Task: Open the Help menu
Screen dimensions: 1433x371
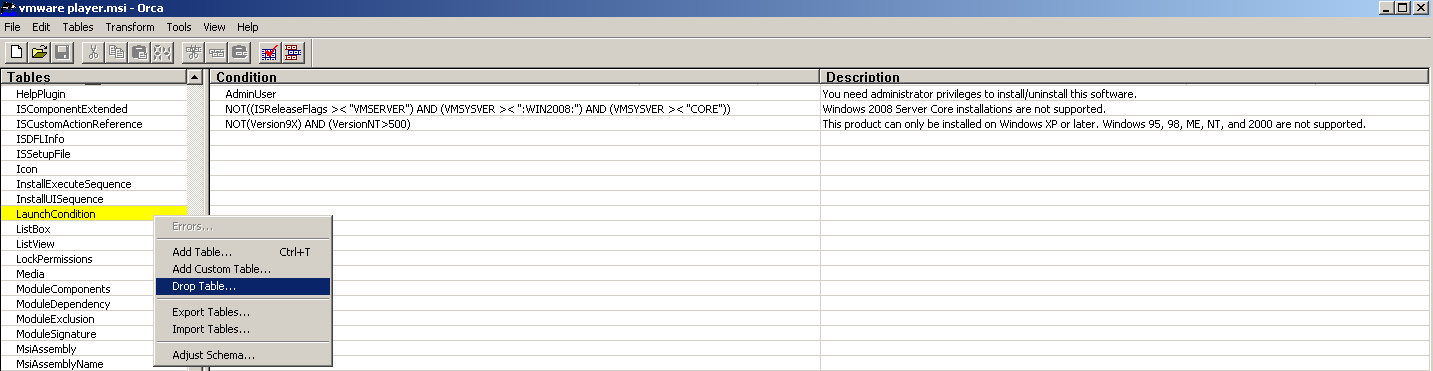Action: click(248, 27)
